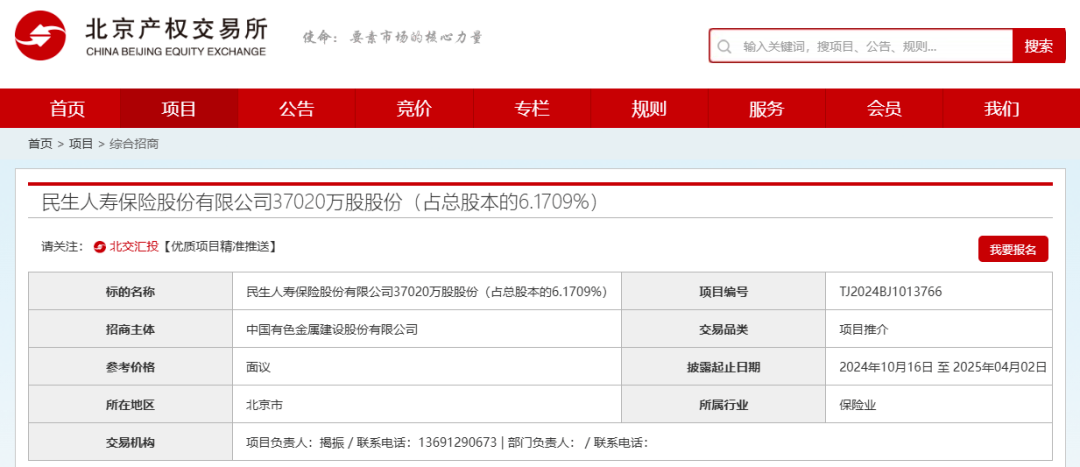Click the 搜索 search button
Image resolution: width=1080 pixels, height=467 pixels.
[1039, 46]
